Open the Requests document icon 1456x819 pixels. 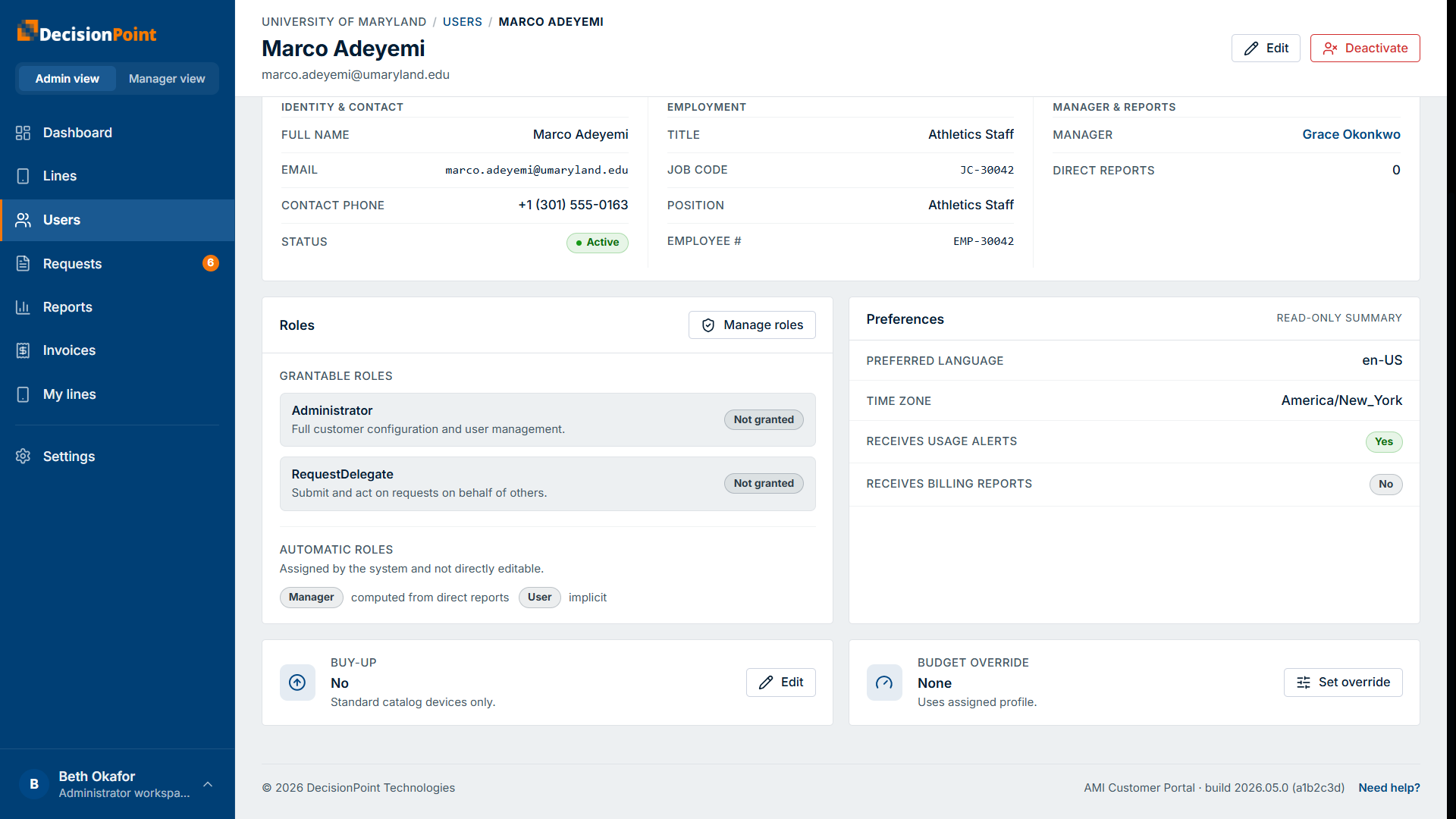pos(23,264)
